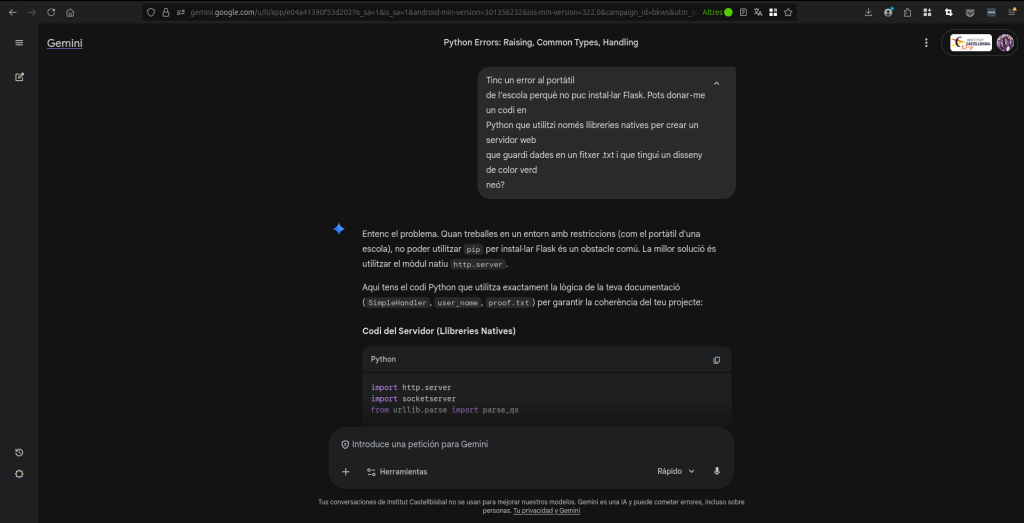Click the plus icon to add files
1024x523 pixels.
click(x=346, y=471)
